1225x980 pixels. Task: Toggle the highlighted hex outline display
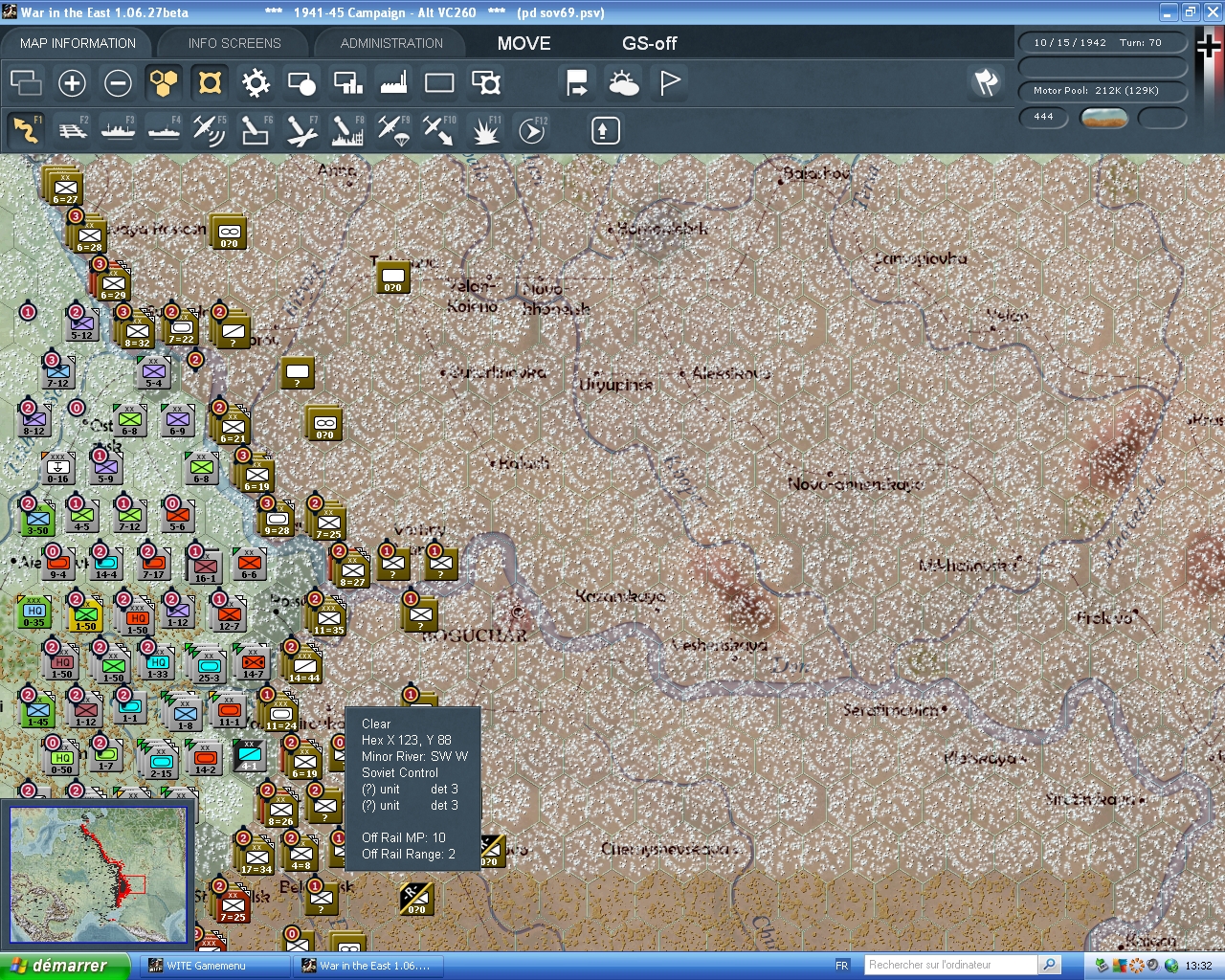pyautogui.click(x=209, y=83)
